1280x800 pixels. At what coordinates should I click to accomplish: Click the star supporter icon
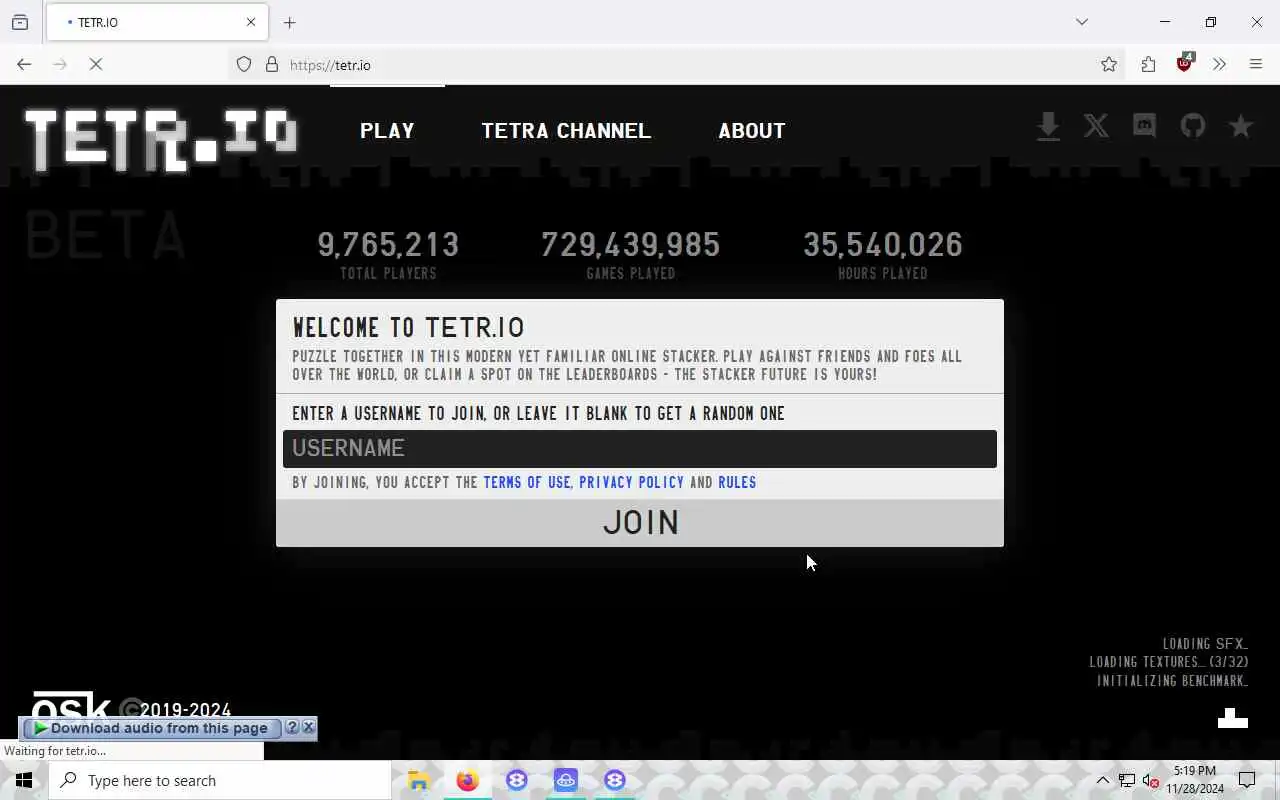point(1241,126)
